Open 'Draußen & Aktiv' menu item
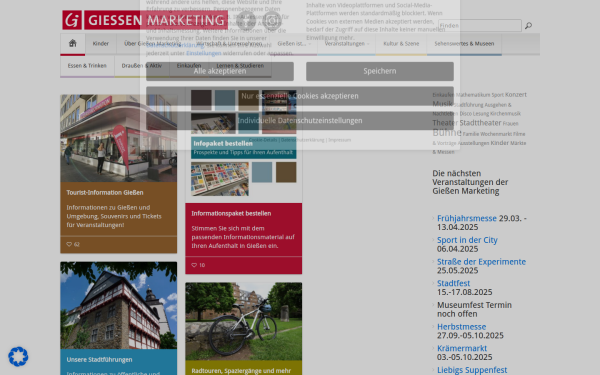600x375 pixels. 142,66
